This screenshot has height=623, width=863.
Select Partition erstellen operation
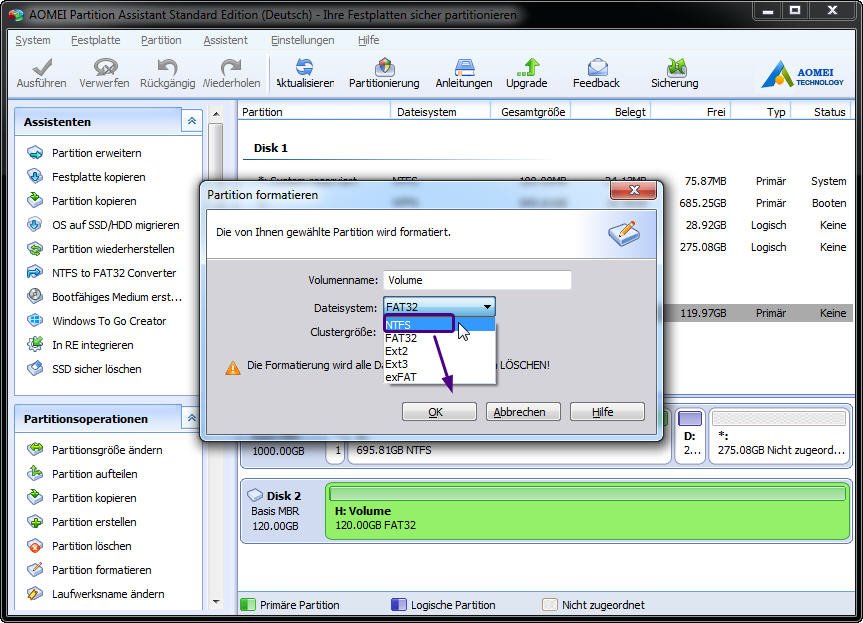point(94,522)
